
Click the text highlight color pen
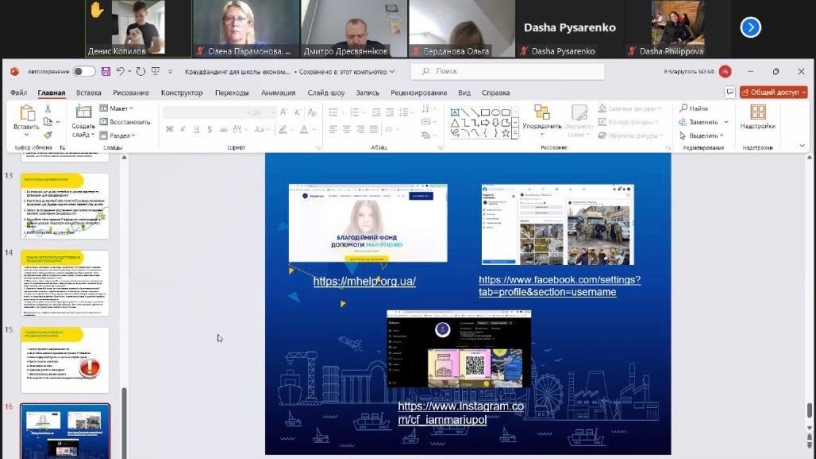click(282, 129)
